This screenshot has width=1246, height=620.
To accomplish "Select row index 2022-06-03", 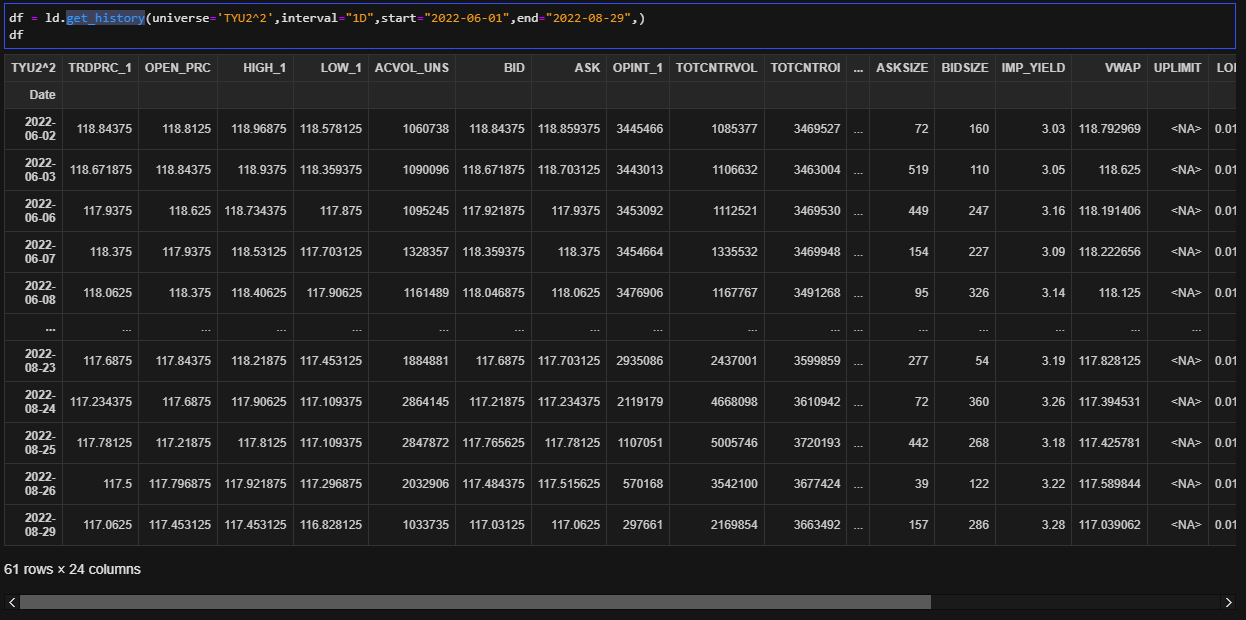I will tap(34, 170).
